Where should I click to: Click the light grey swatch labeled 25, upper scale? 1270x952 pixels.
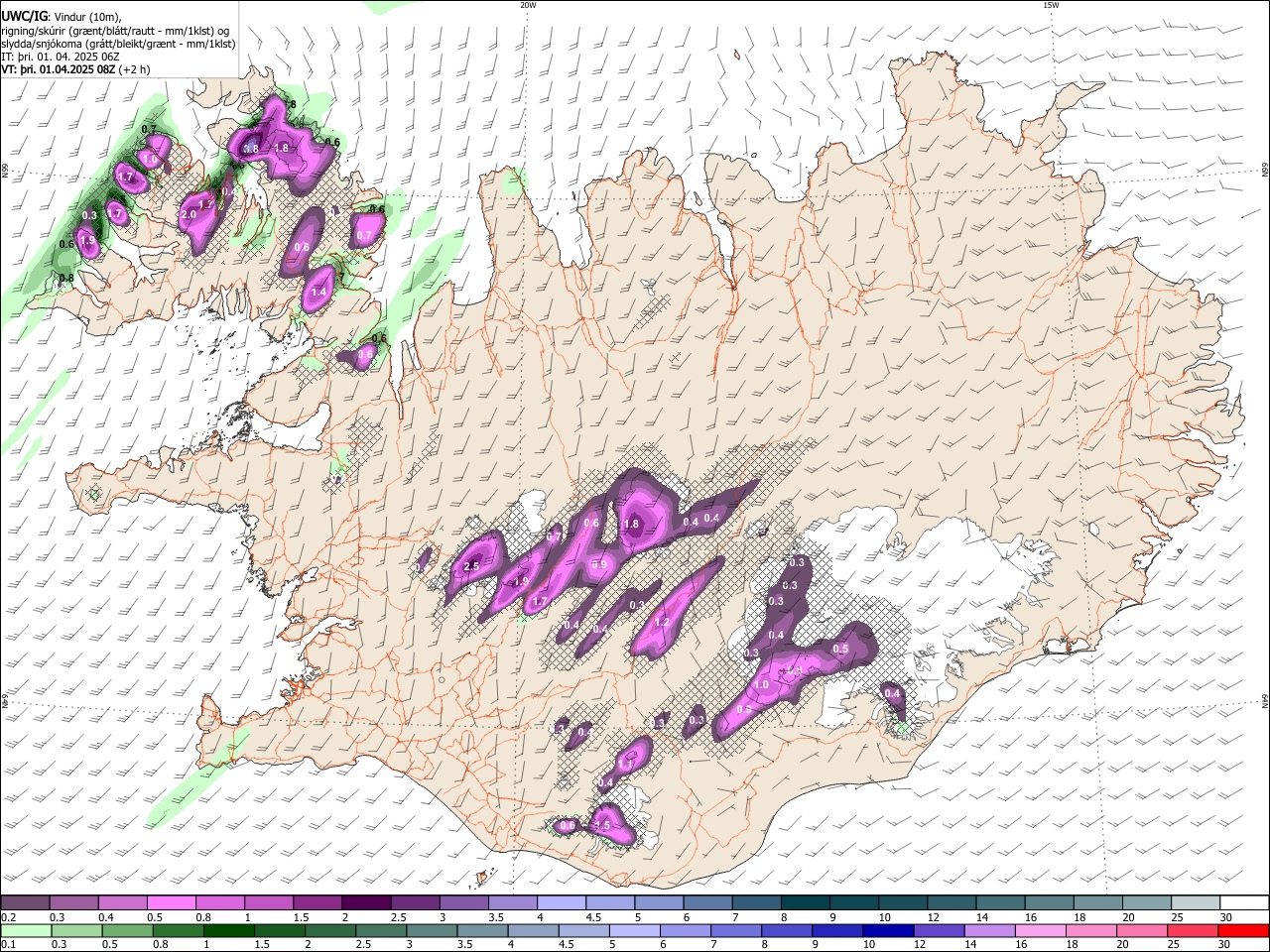(1195, 903)
